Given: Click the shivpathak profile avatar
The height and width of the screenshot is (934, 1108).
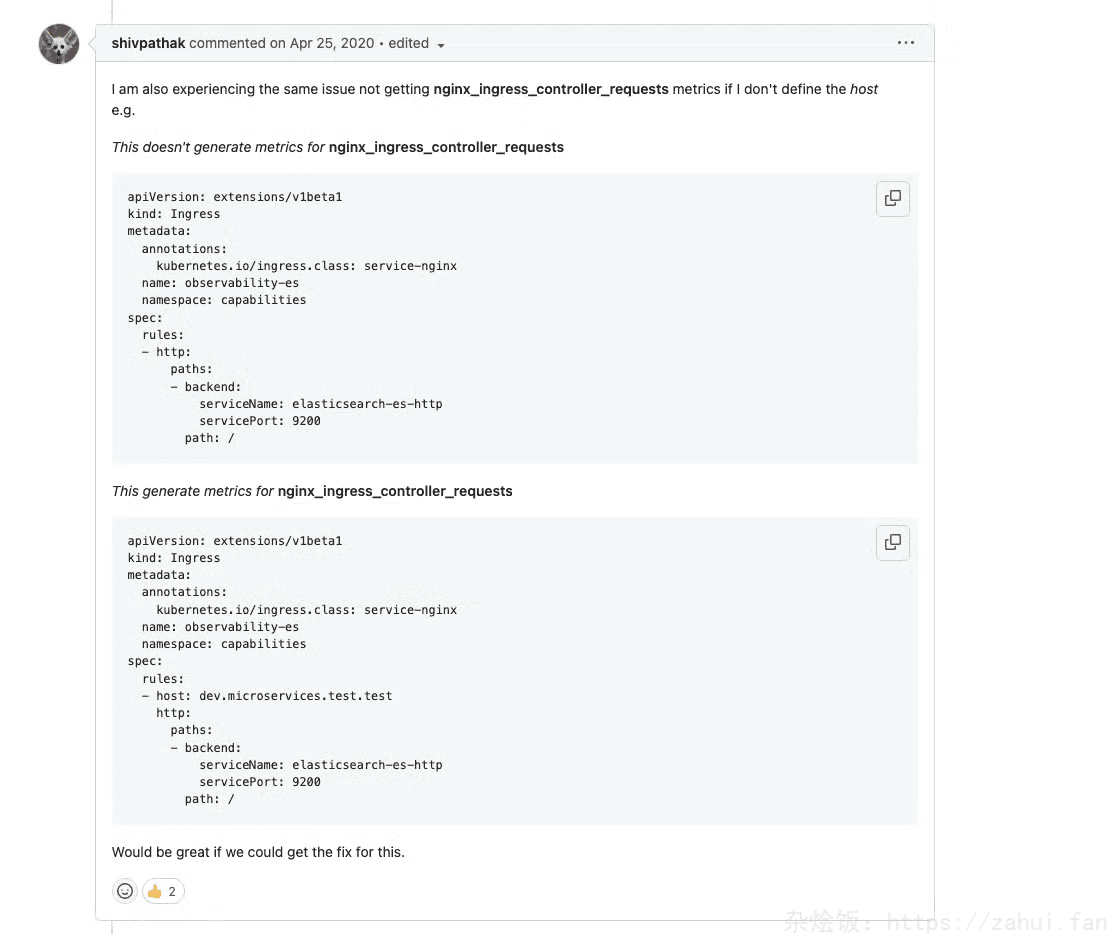Looking at the screenshot, I should [x=59, y=44].
